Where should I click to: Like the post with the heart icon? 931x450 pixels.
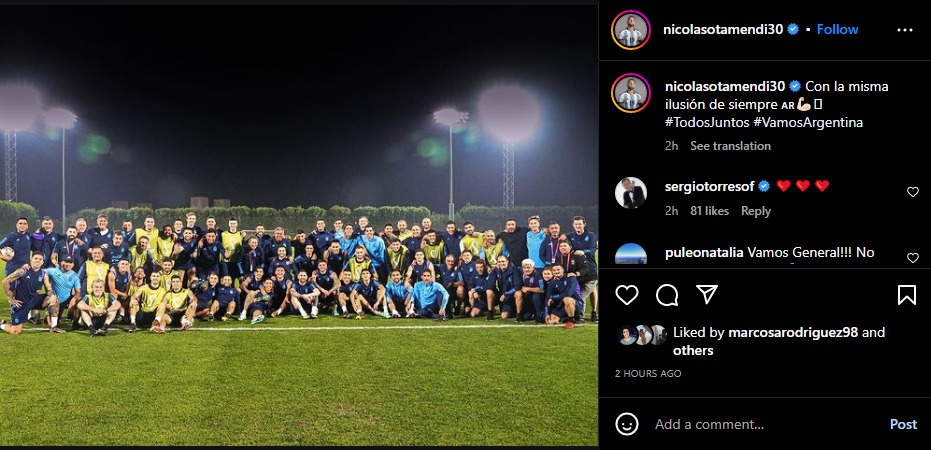click(626, 295)
